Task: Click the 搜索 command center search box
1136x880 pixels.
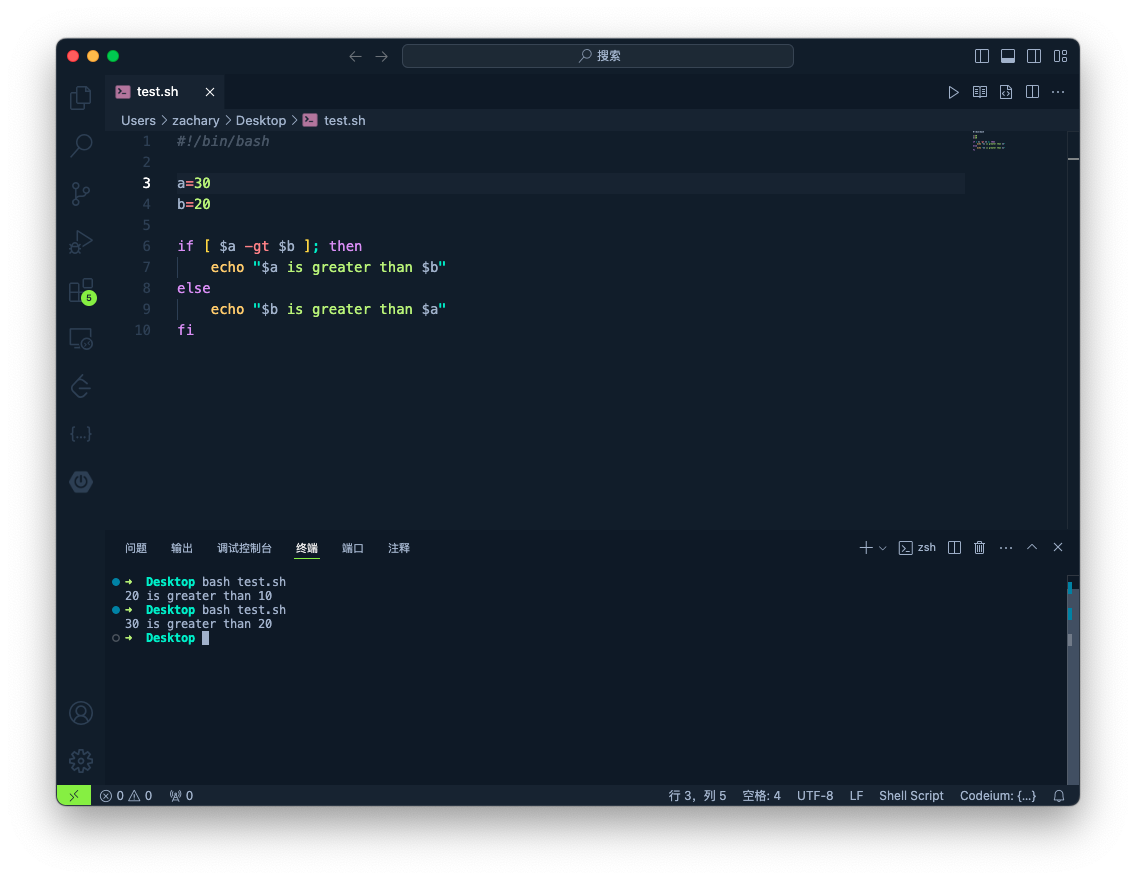Action: (598, 56)
